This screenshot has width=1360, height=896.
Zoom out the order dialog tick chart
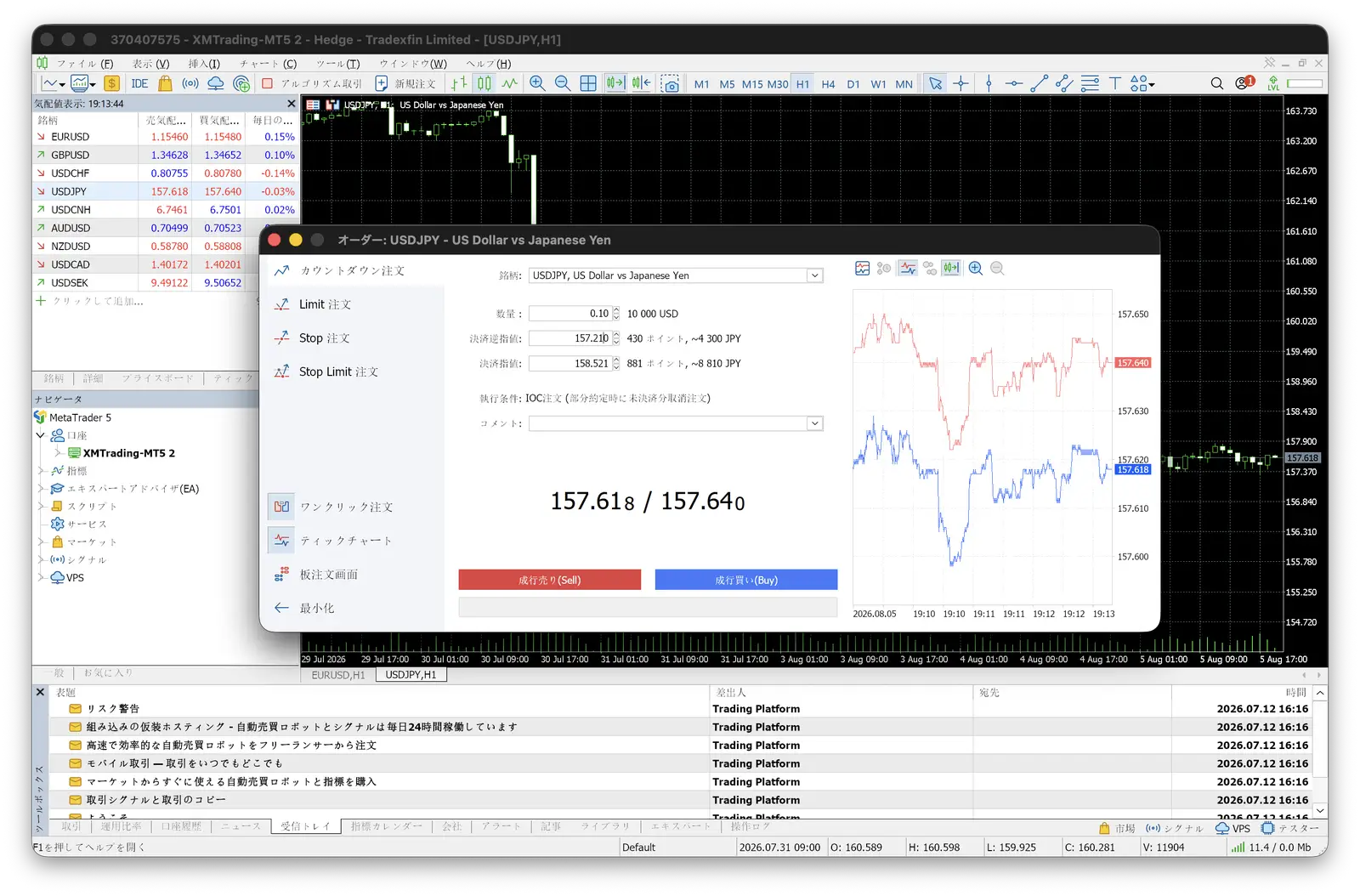click(x=998, y=269)
